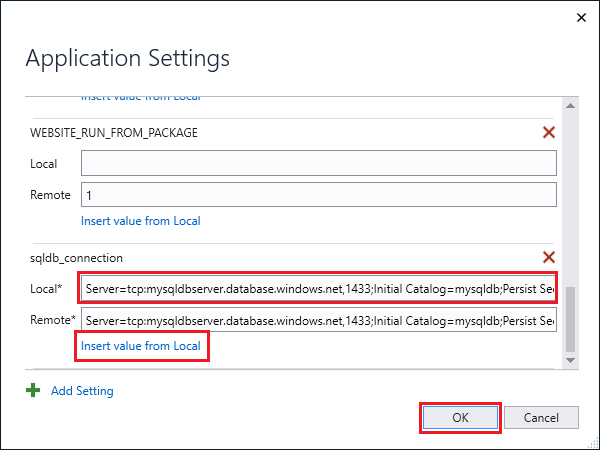Cancel the Application Settings dialog
Viewport: 600px width, 450px height.
[x=541, y=417]
